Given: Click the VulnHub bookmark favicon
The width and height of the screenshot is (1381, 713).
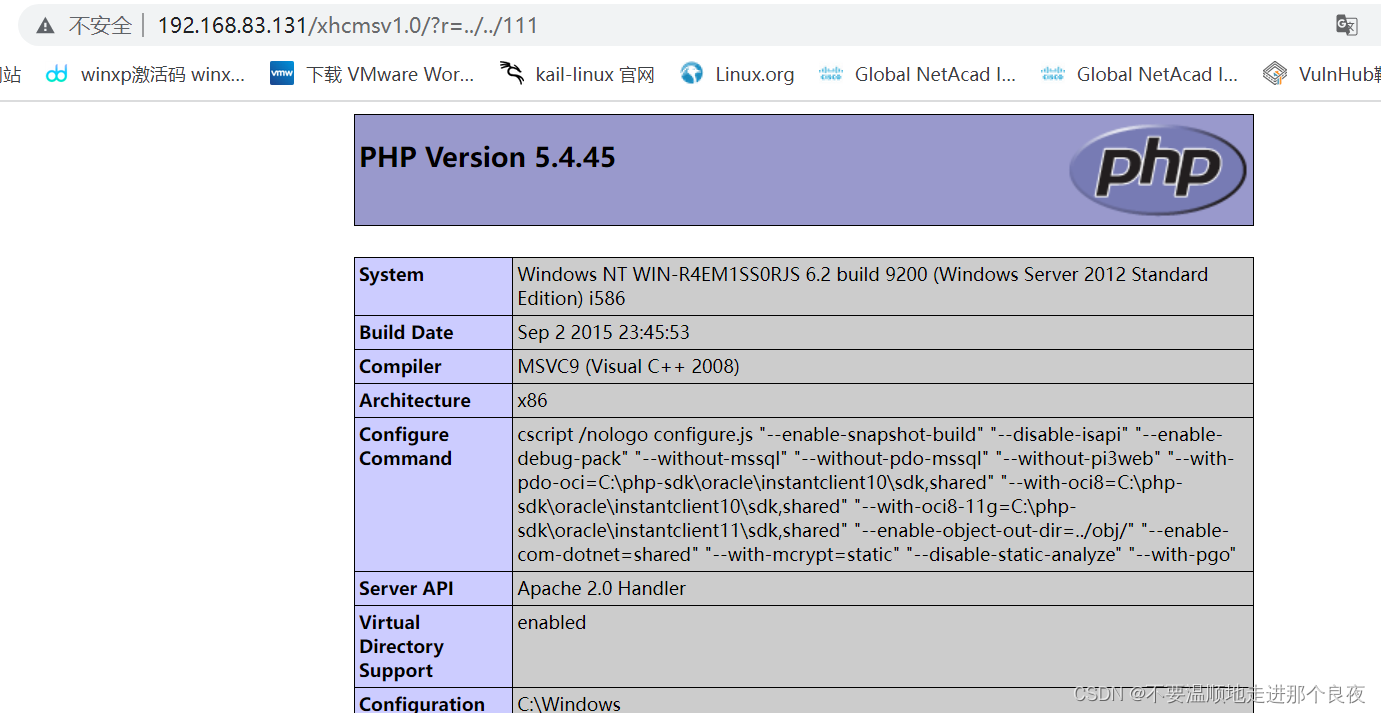Looking at the screenshot, I should [1274, 74].
